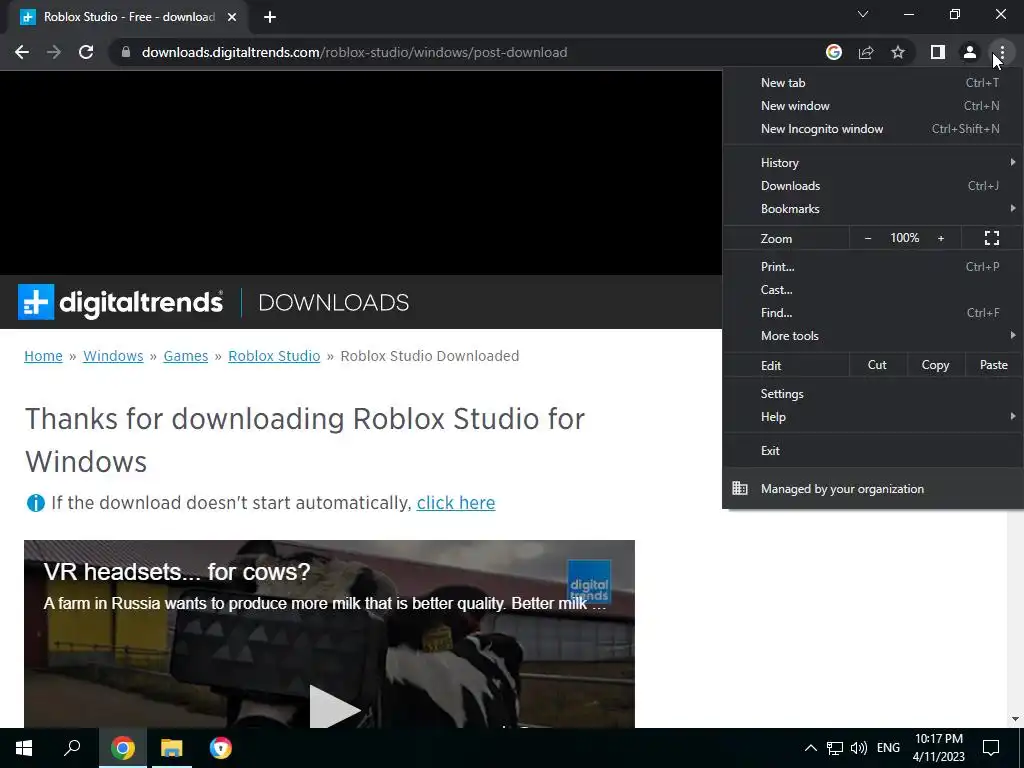Open Downloads from the Chrome menu
Screen dimensions: 1024x768
873,185
